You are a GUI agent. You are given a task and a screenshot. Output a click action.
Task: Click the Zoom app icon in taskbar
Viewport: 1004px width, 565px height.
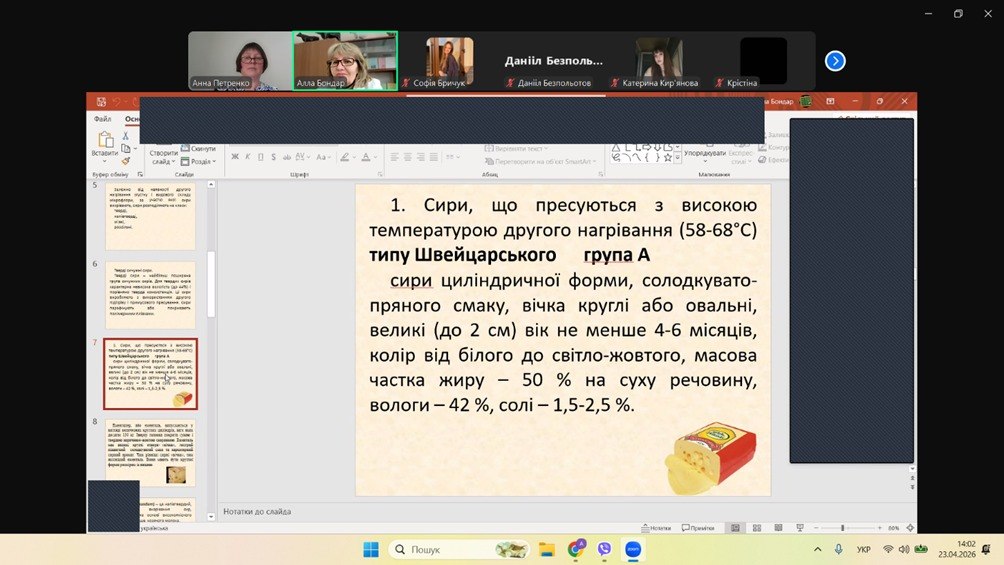pyautogui.click(x=632, y=549)
